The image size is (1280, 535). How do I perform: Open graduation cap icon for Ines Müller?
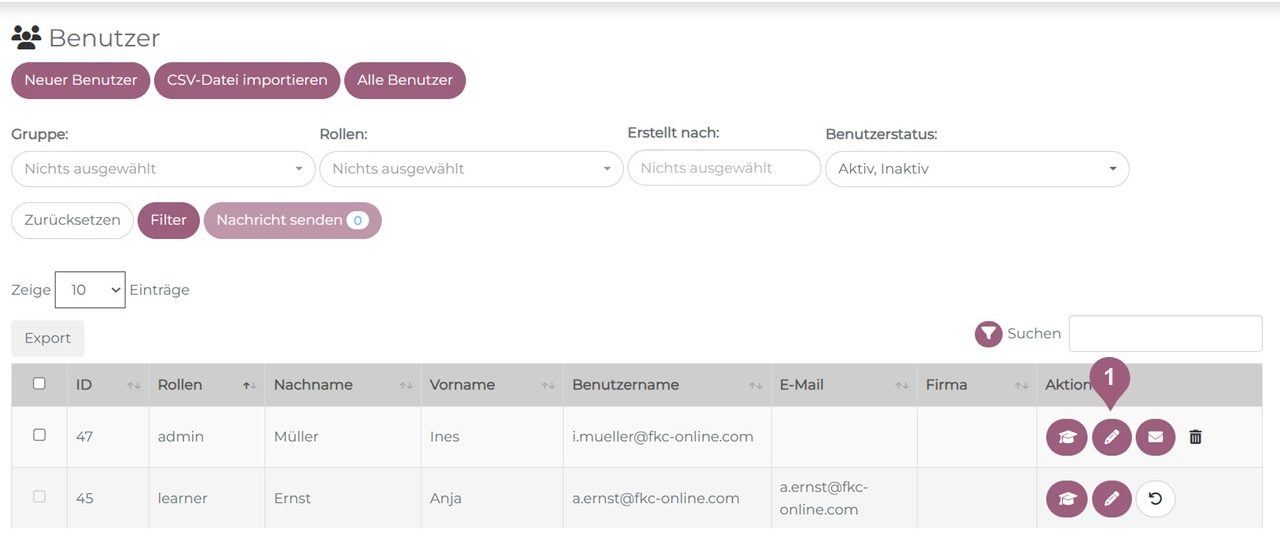(1066, 437)
